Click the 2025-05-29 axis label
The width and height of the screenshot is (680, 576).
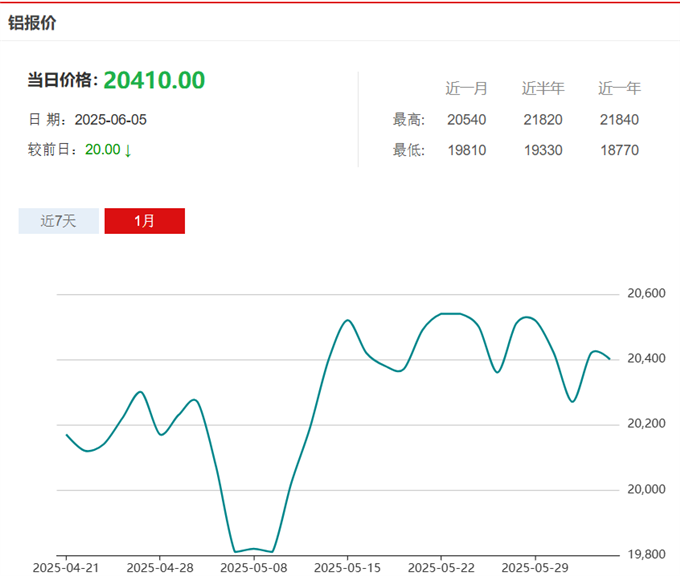(x=535, y=567)
